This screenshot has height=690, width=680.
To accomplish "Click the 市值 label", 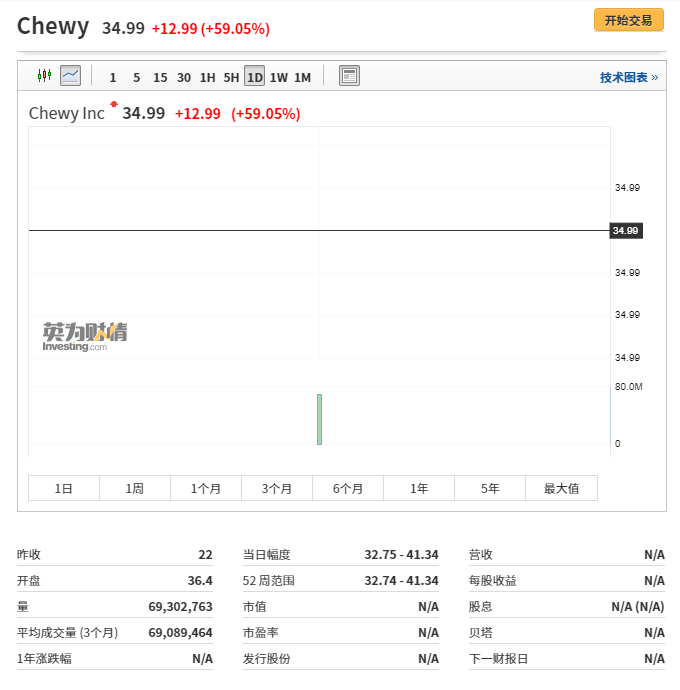I will (255, 606).
